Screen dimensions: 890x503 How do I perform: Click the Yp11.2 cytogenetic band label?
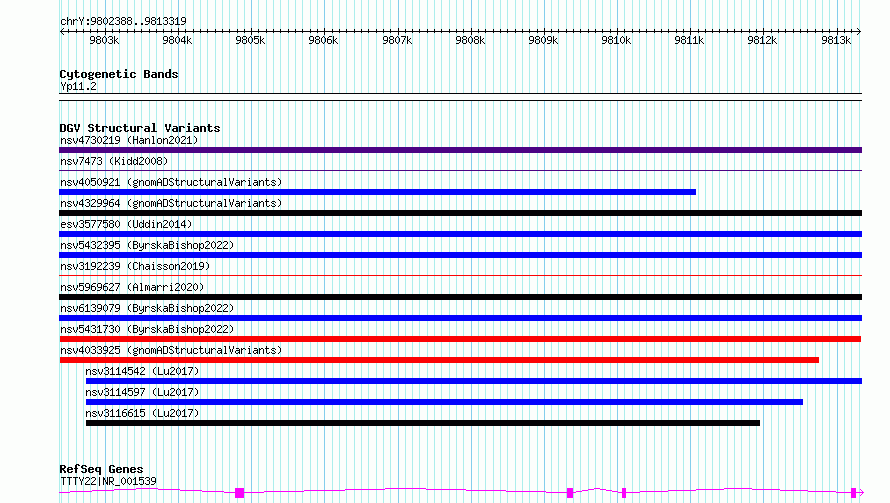78,87
